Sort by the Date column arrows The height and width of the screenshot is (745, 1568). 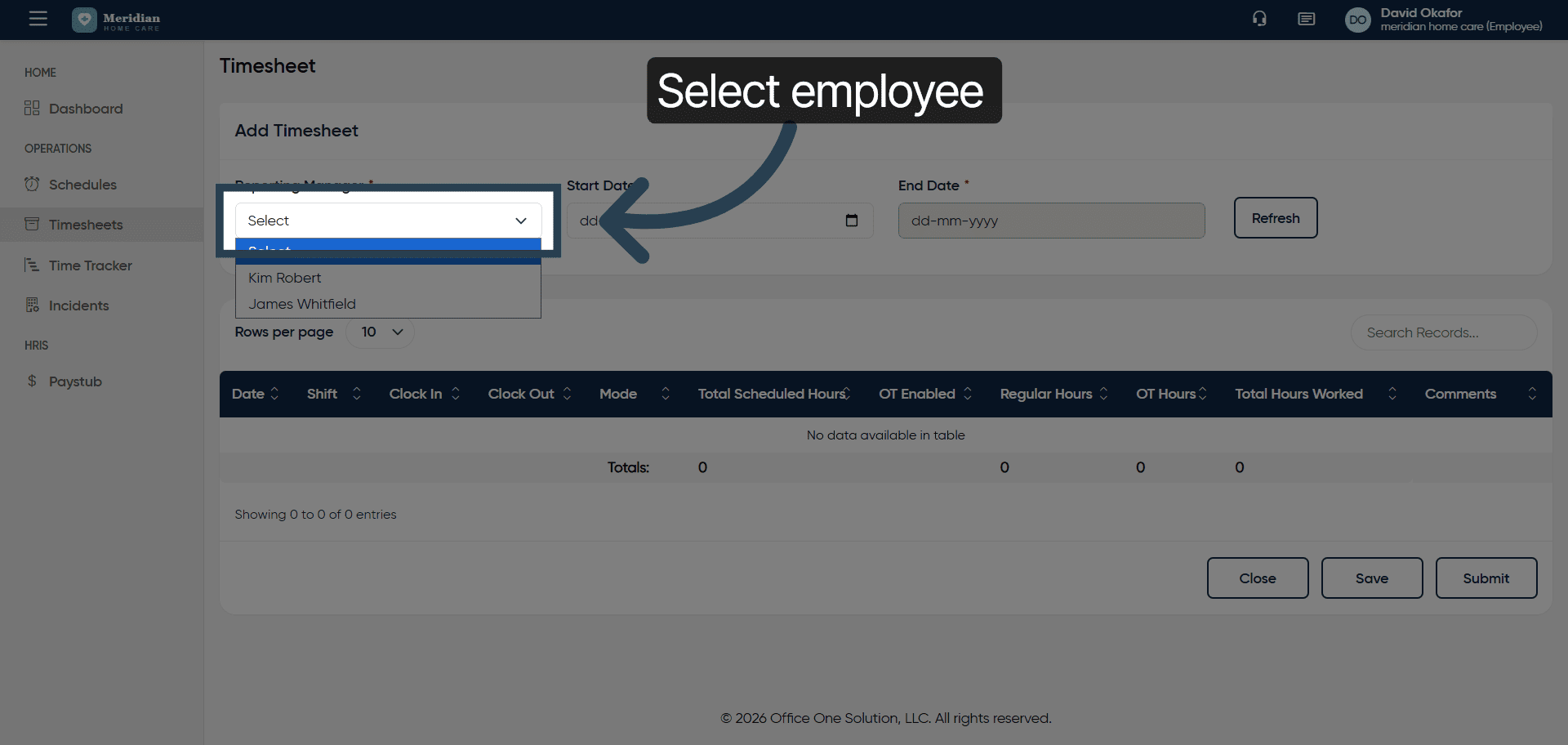point(274,394)
